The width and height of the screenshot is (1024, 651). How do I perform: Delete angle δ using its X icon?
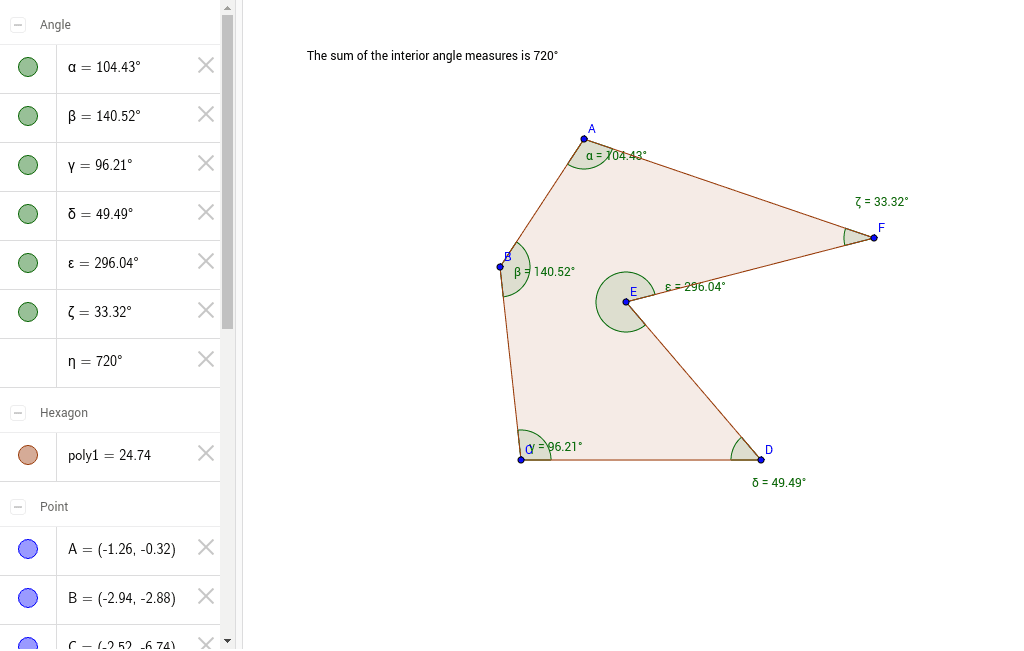click(x=205, y=213)
